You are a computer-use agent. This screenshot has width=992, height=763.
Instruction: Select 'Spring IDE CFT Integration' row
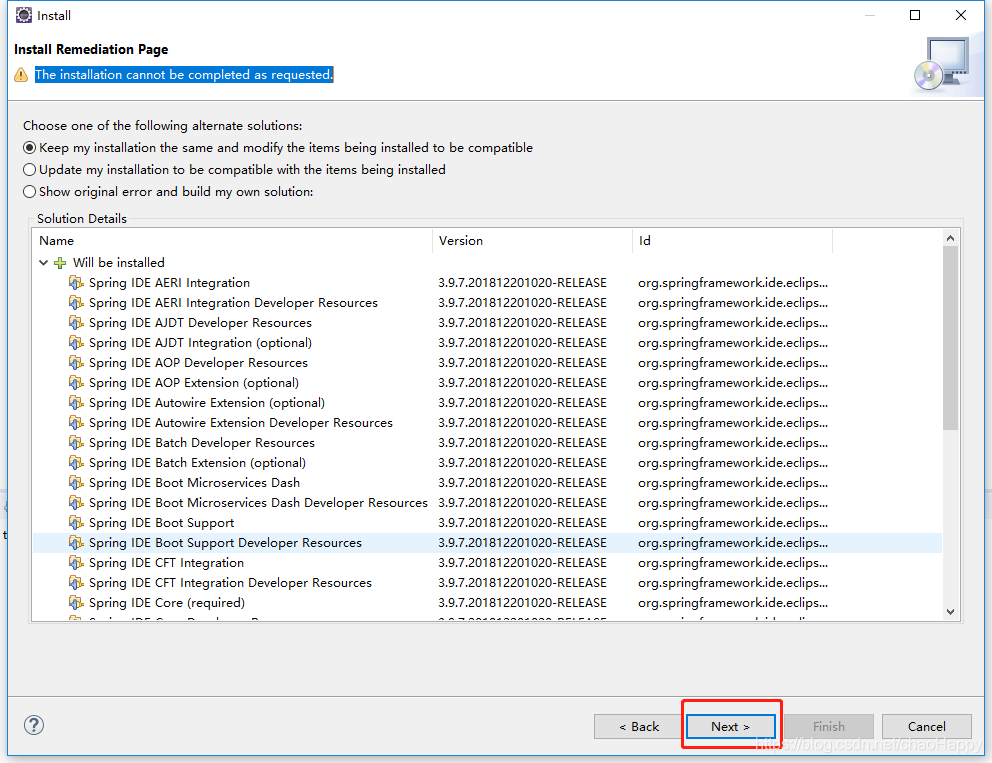point(487,562)
